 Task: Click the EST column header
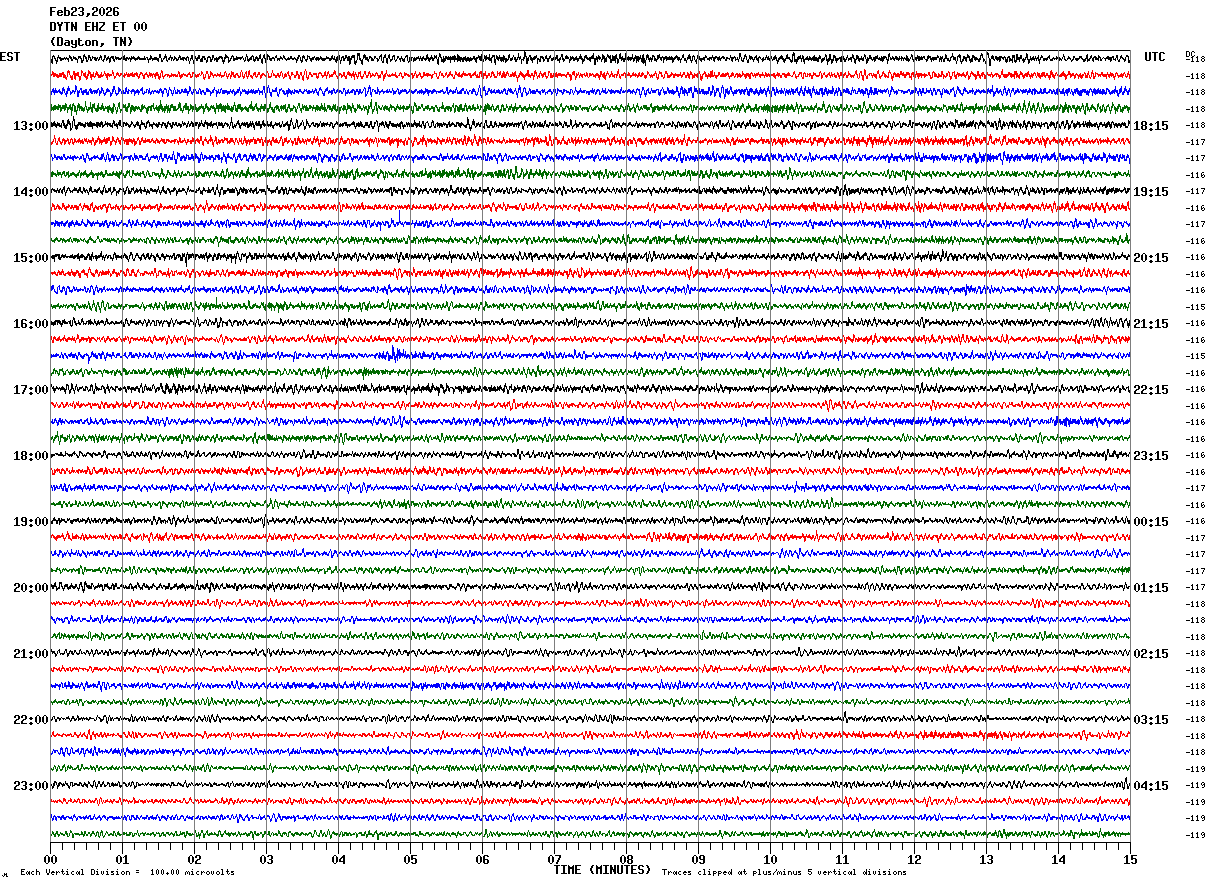pos(10,57)
